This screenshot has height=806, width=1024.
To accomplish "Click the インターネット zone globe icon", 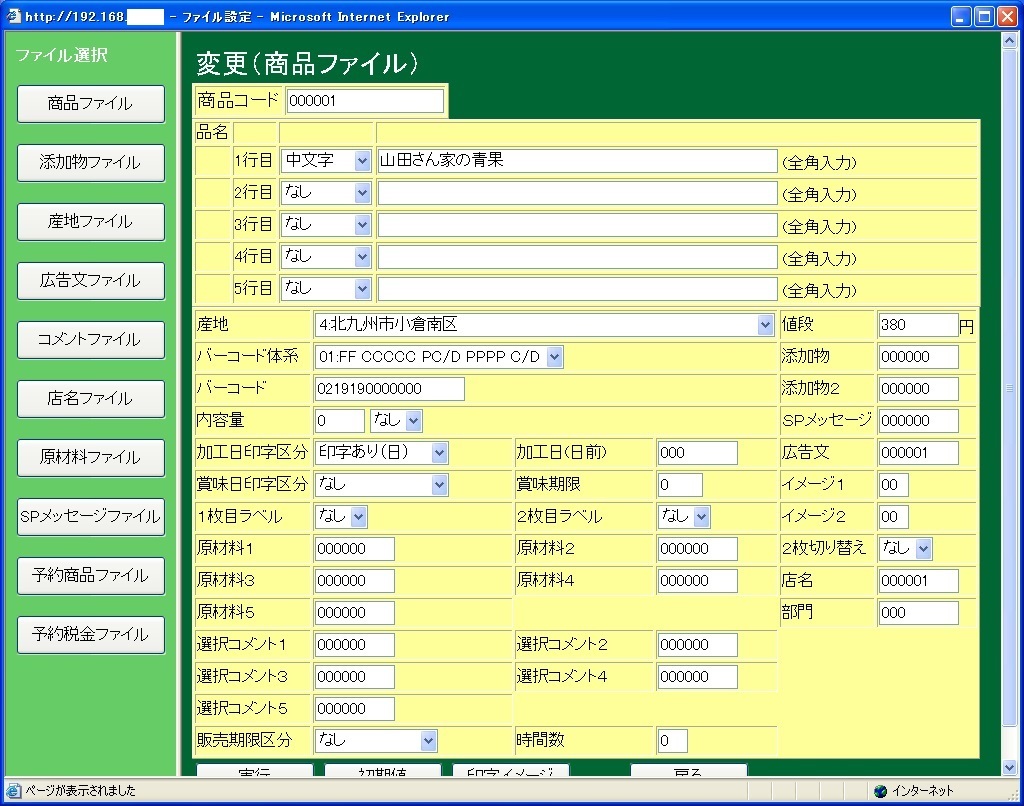I will pyautogui.click(x=880, y=791).
